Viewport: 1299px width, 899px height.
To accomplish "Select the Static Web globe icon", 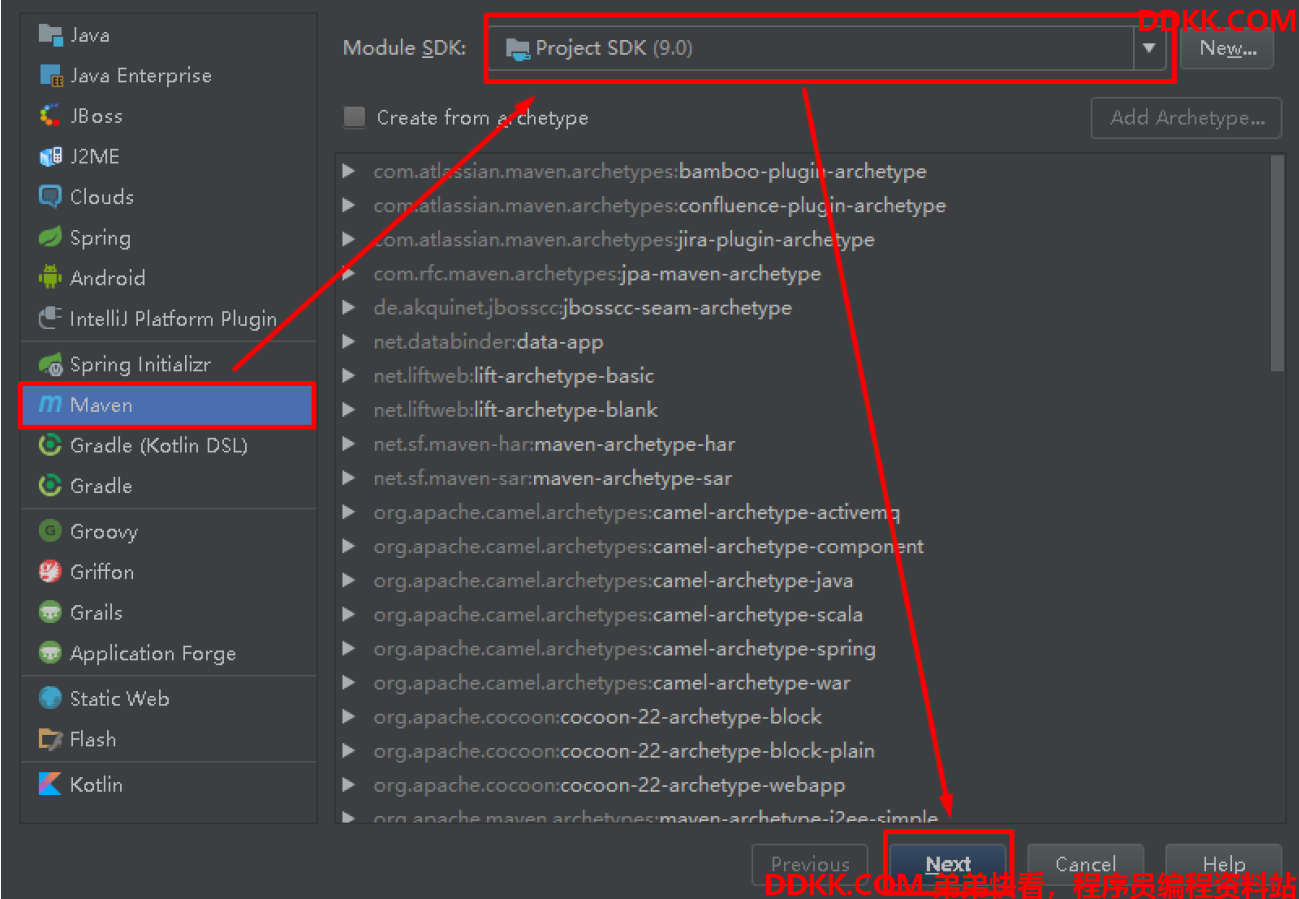I will pos(50,698).
